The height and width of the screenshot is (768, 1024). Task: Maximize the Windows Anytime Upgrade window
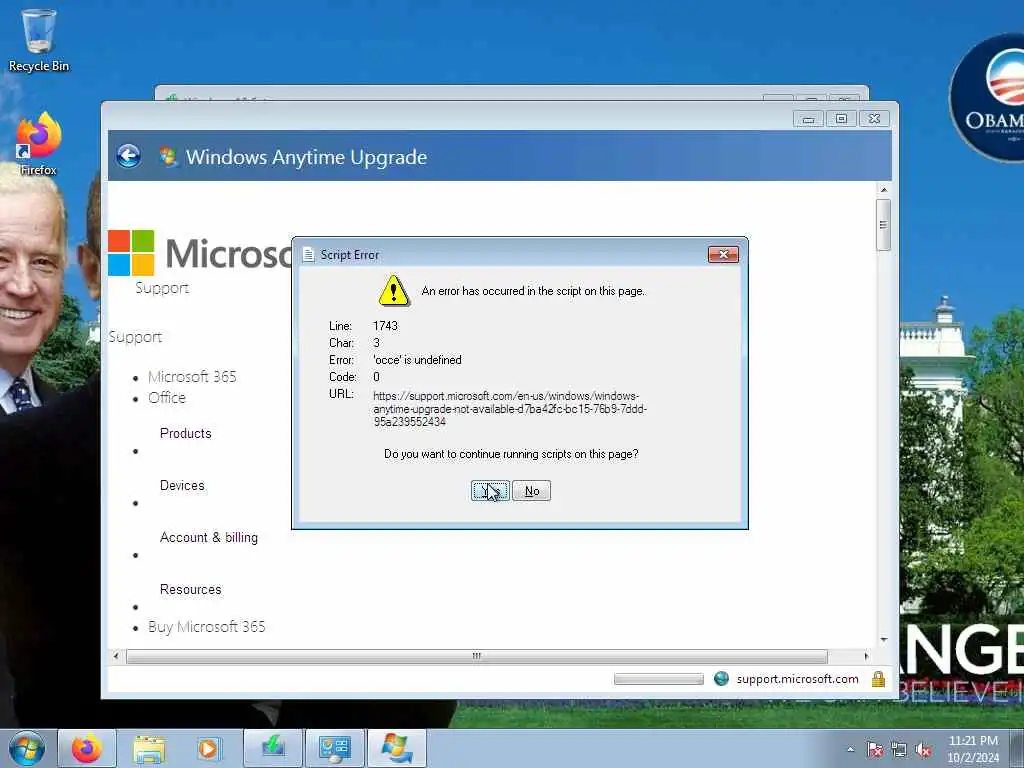(841, 119)
